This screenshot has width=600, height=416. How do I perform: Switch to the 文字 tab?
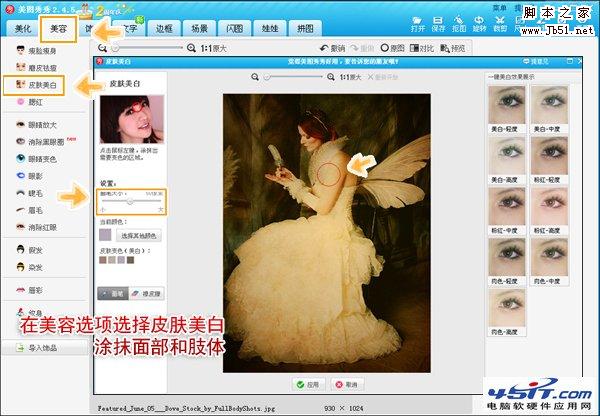pos(129,29)
